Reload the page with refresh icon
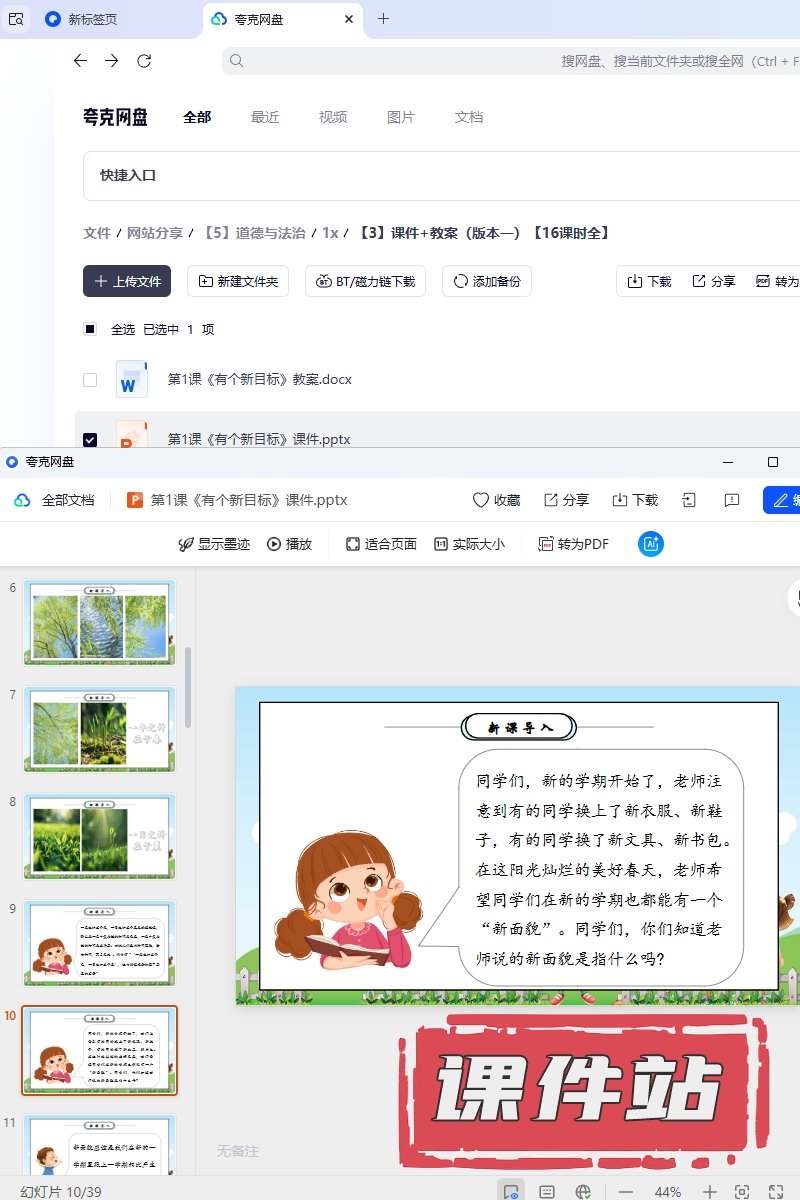 [x=144, y=61]
